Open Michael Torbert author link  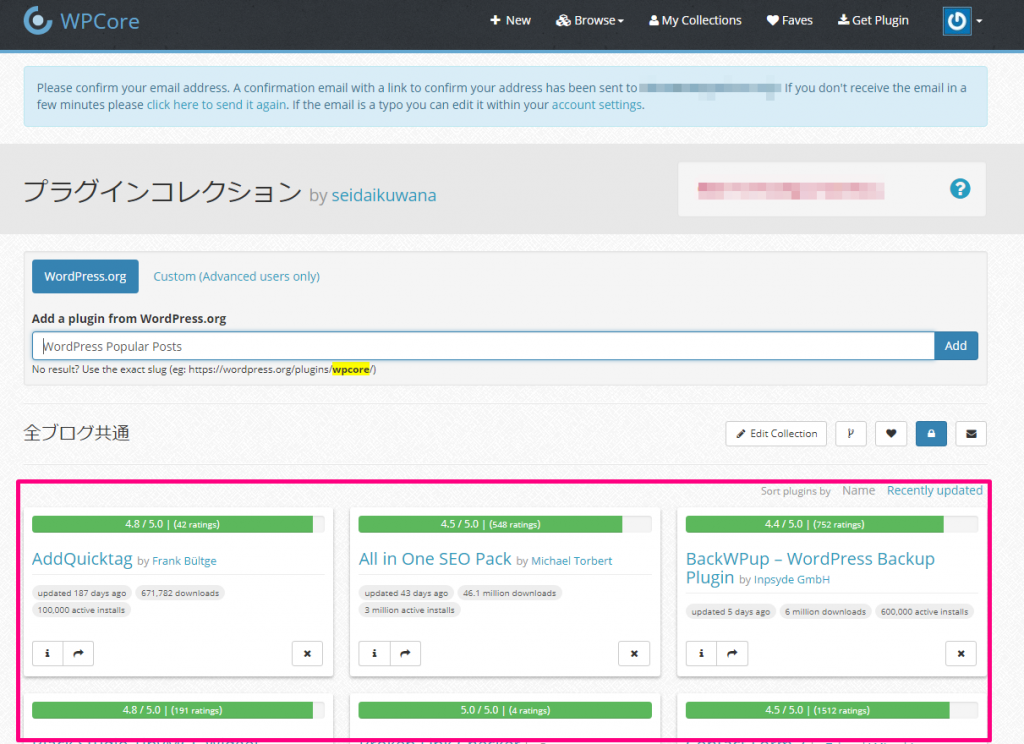coord(572,561)
